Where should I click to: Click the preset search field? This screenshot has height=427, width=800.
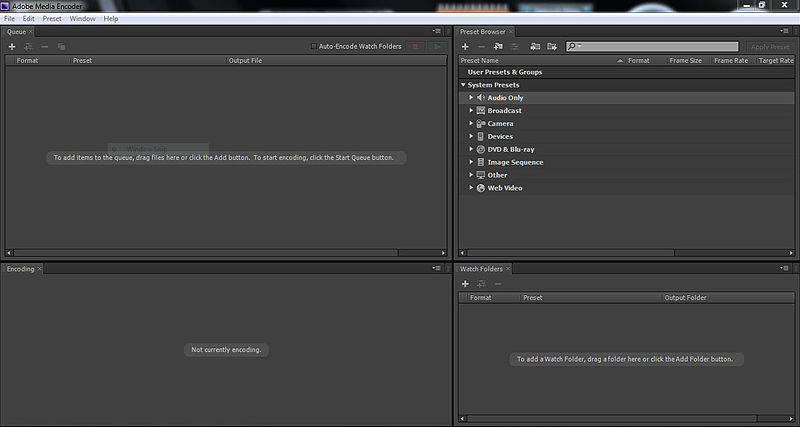(652, 46)
